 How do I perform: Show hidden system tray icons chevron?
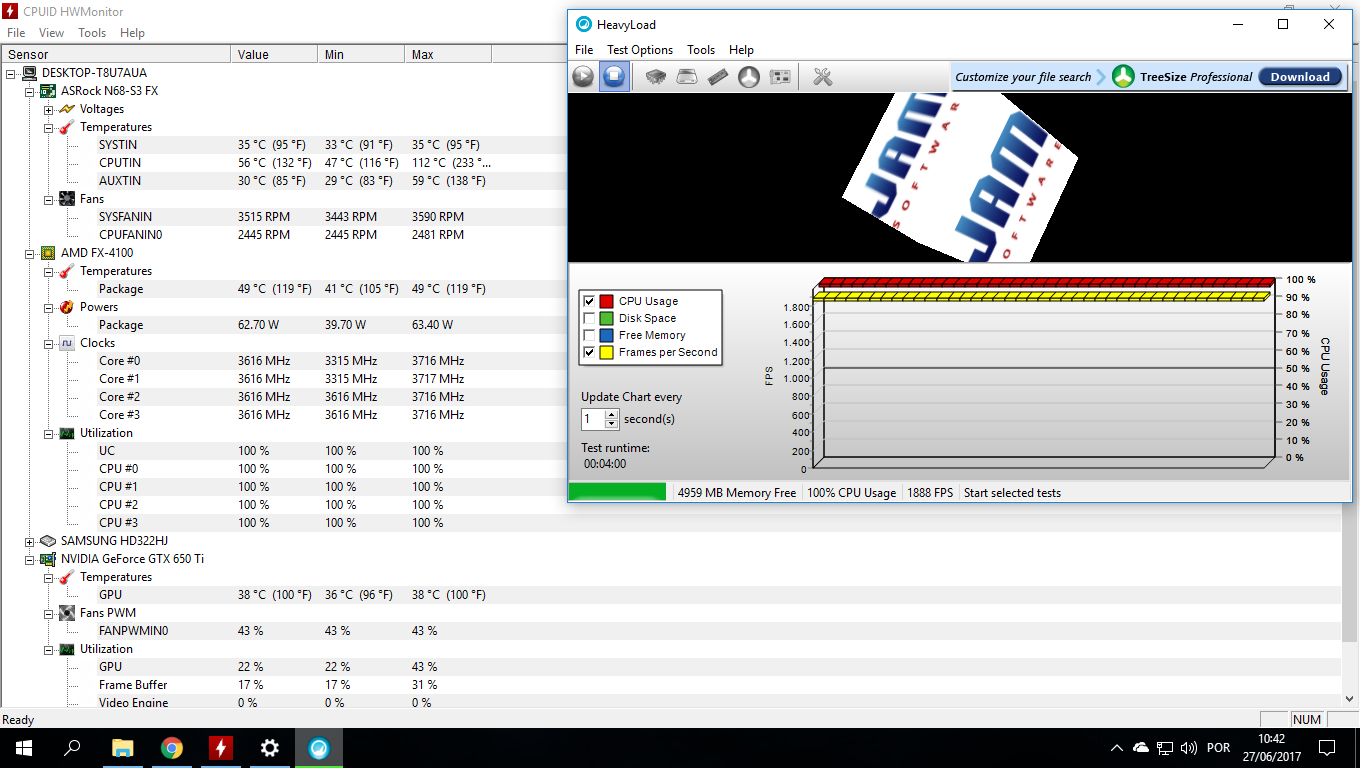click(x=1117, y=748)
